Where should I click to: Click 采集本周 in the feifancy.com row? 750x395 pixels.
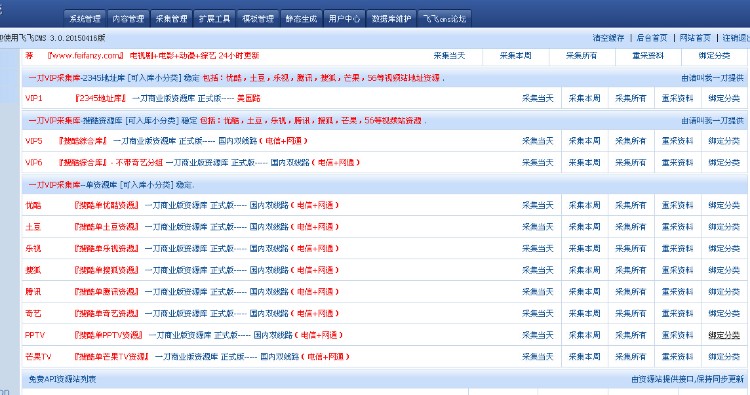(x=515, y=55)
